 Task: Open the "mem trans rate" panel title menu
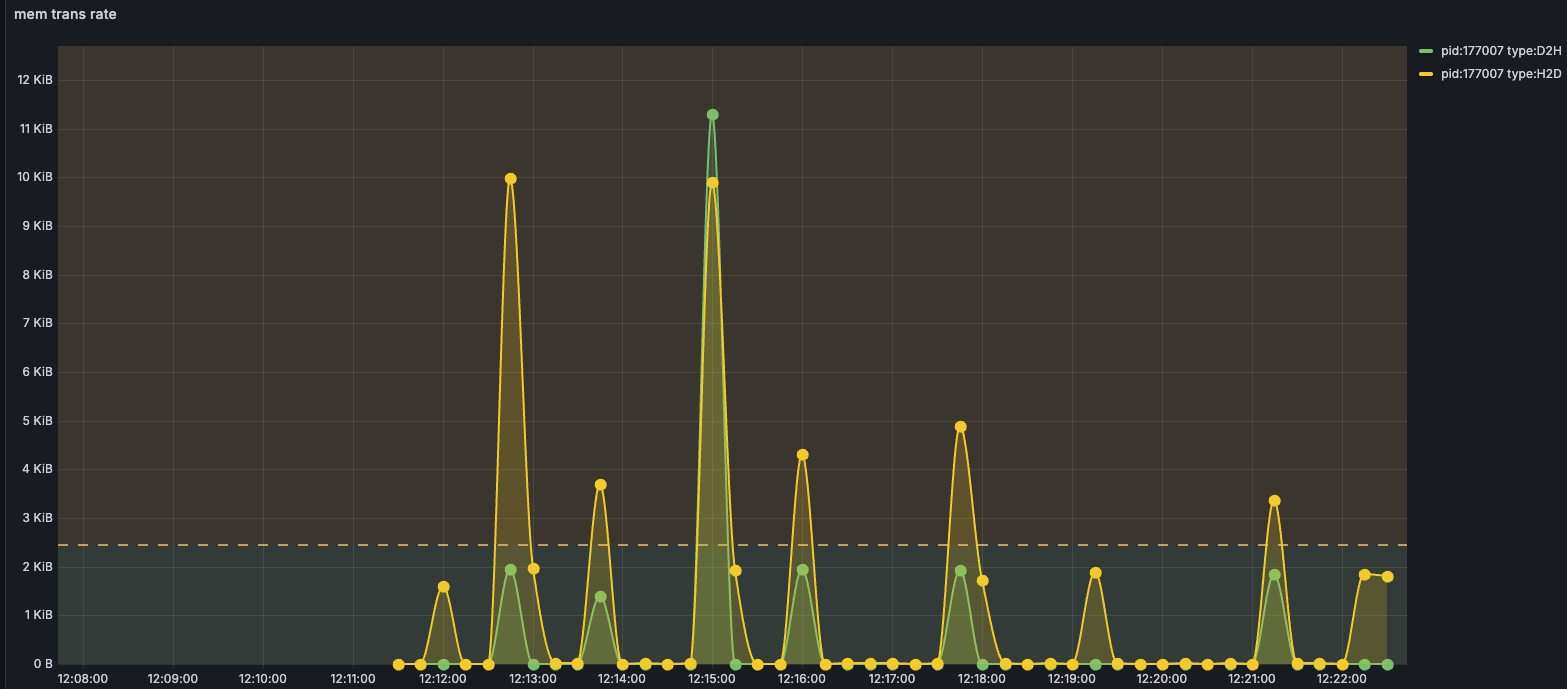65,14
